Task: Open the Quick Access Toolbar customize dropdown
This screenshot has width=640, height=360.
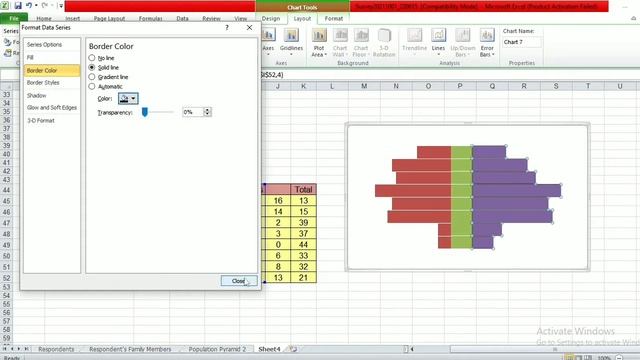Action: pos(61,6)
